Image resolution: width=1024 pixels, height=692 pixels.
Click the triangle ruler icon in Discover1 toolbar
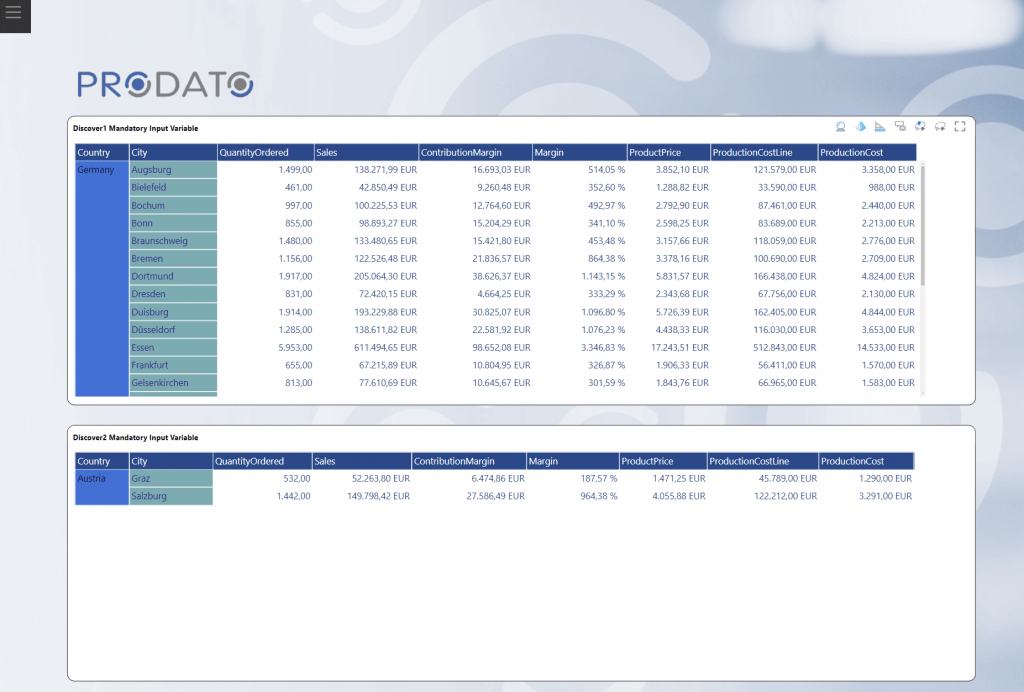[880, 127]
